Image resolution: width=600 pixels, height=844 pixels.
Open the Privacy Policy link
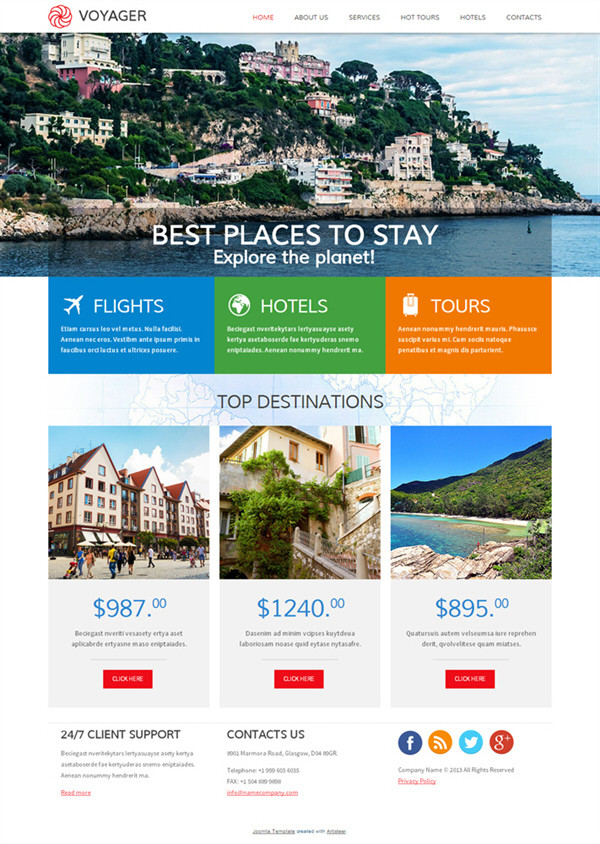tap(417, 781)
